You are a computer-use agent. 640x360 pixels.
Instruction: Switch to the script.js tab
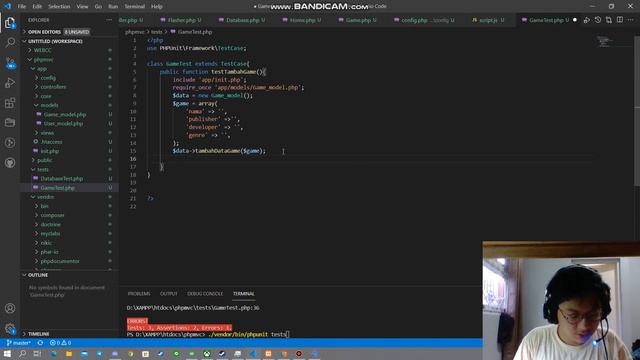pyautogui.click(x=488, y=20)
